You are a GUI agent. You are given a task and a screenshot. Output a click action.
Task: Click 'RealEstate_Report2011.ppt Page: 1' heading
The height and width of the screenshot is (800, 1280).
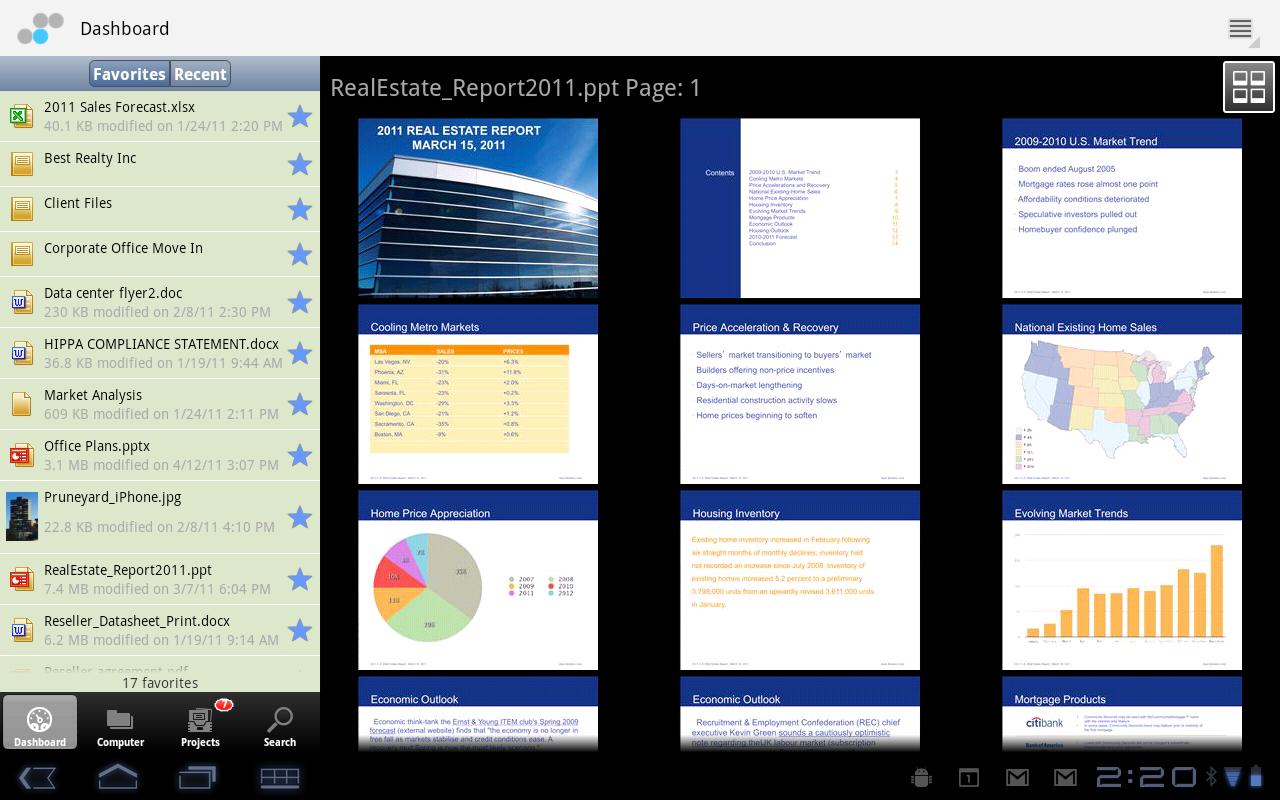point(515,88)
